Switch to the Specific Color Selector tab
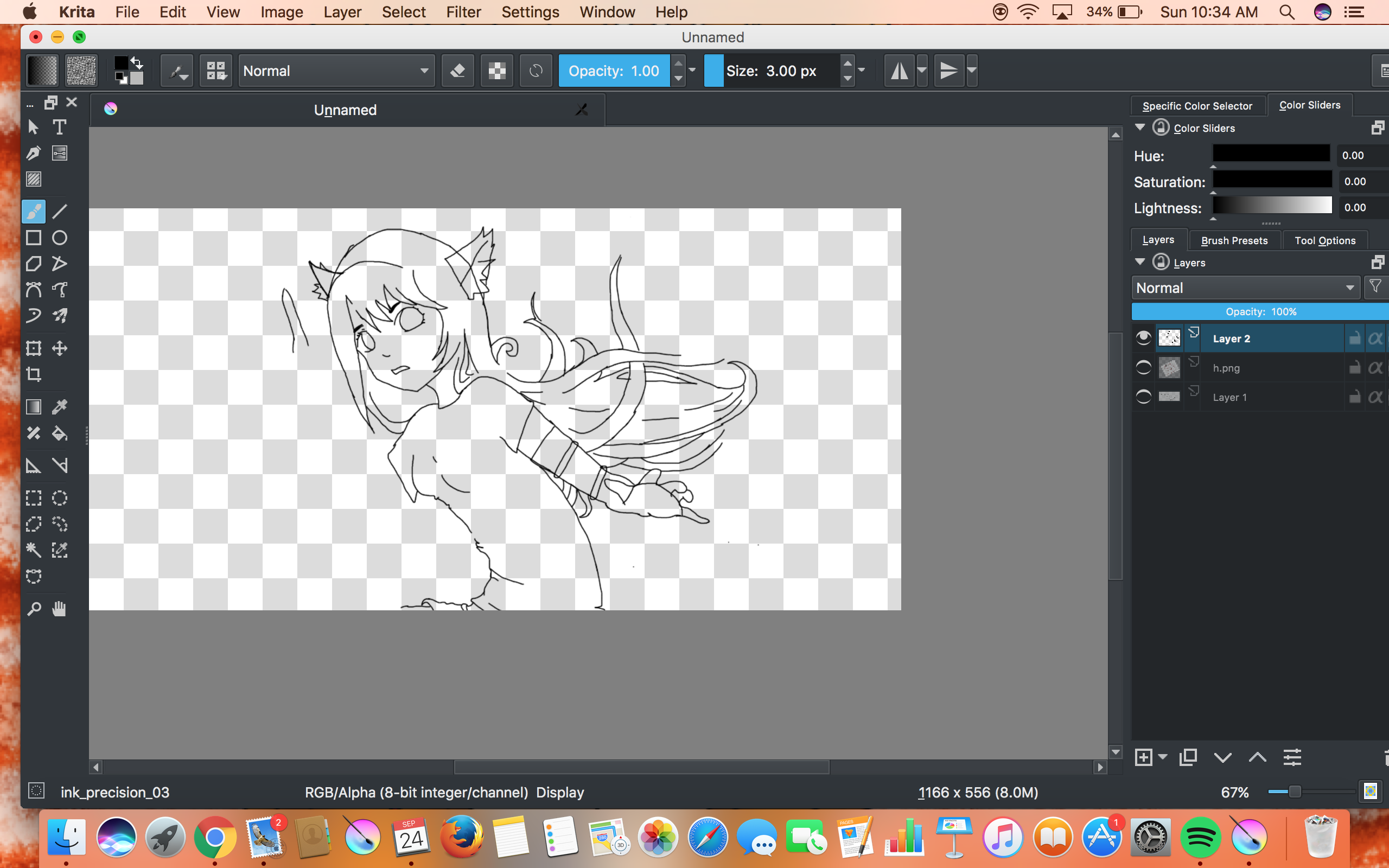The image size is (1389, 868). 1197,106
